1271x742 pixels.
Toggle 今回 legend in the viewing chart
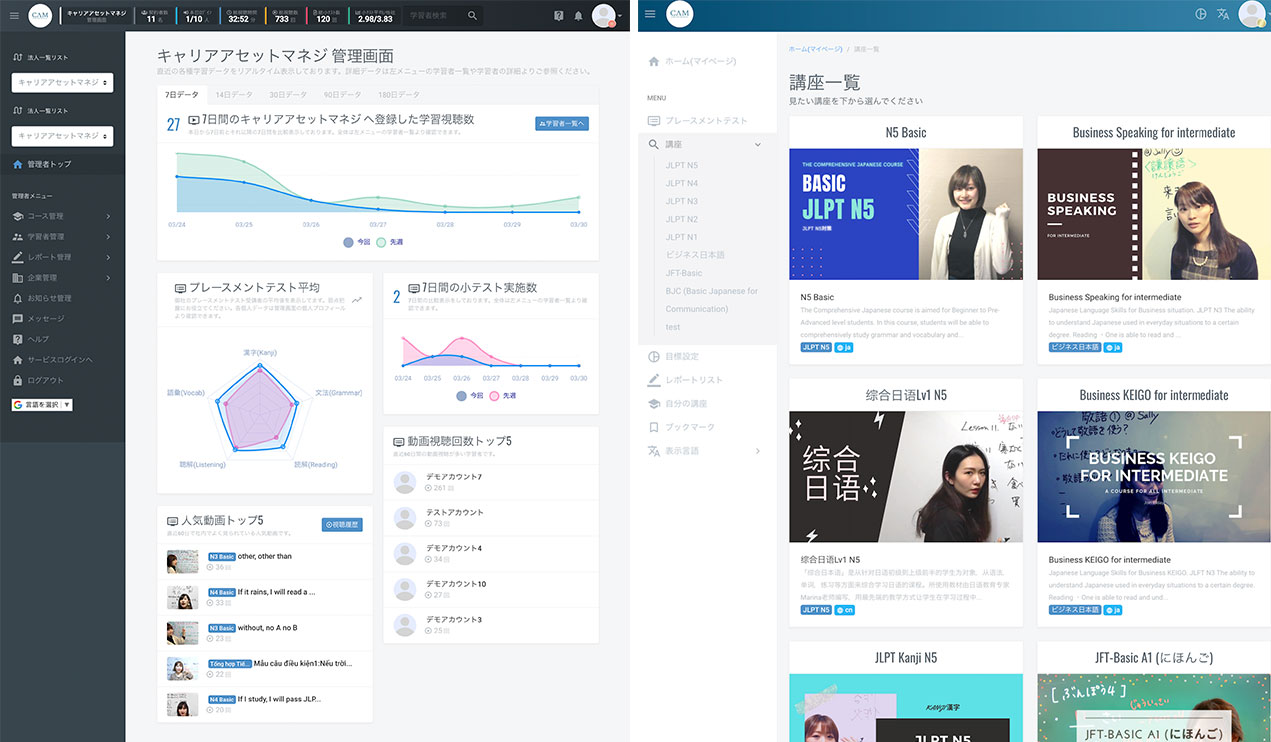tap(357, 243)
